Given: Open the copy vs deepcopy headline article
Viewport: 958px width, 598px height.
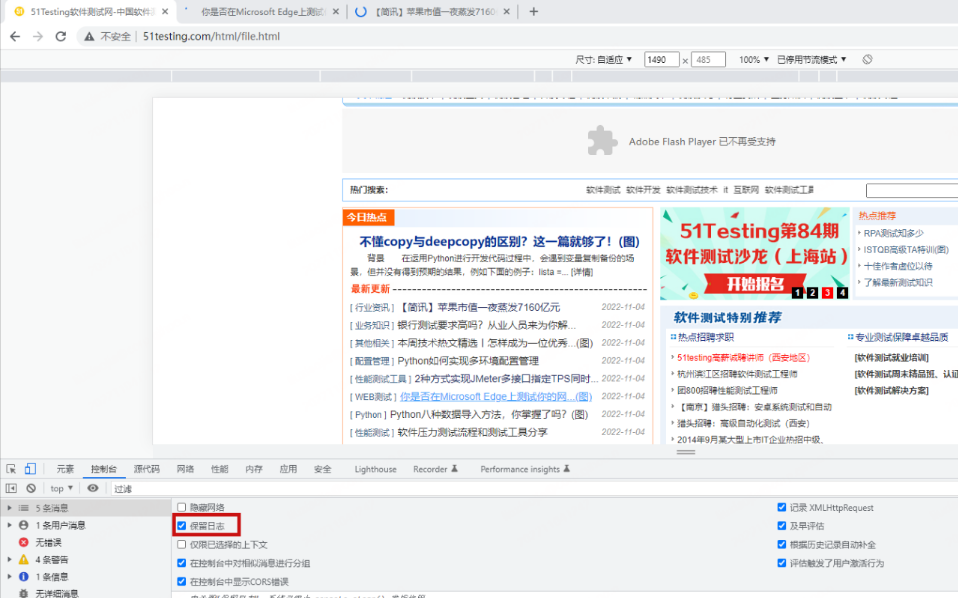Looking at the screenshot, I should click(x=499, y=241).
